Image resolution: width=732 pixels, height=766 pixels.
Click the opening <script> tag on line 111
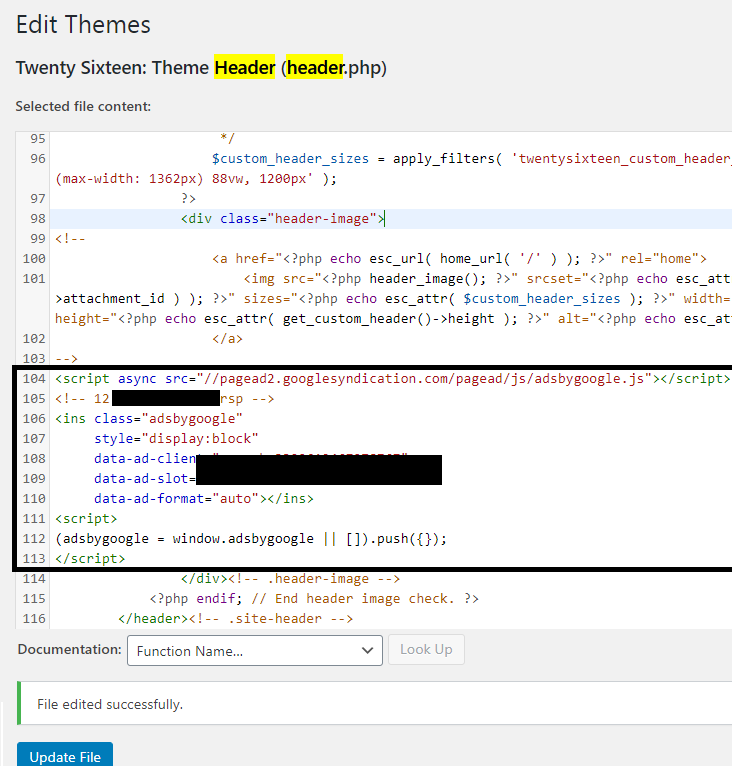[x=86, y=519]
